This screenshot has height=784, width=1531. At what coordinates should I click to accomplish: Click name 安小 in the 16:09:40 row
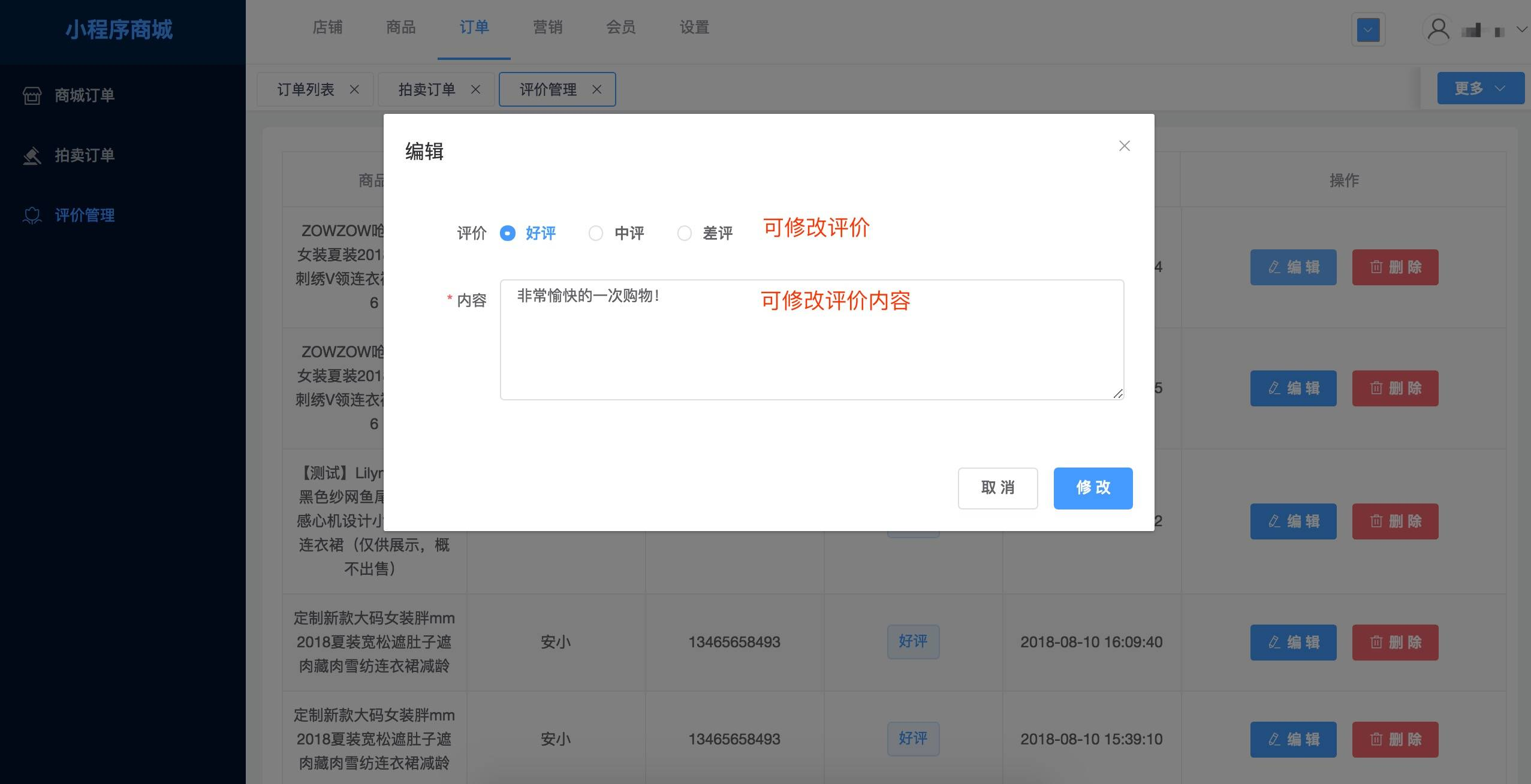click(x=556, y=643)
